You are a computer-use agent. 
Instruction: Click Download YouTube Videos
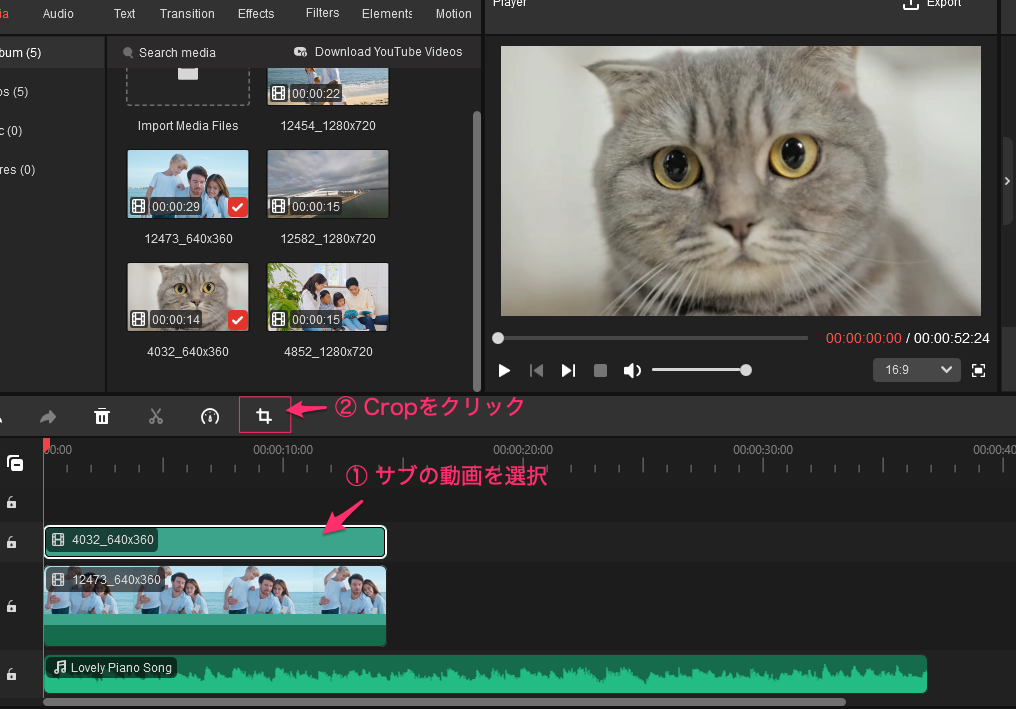(378, 52)
